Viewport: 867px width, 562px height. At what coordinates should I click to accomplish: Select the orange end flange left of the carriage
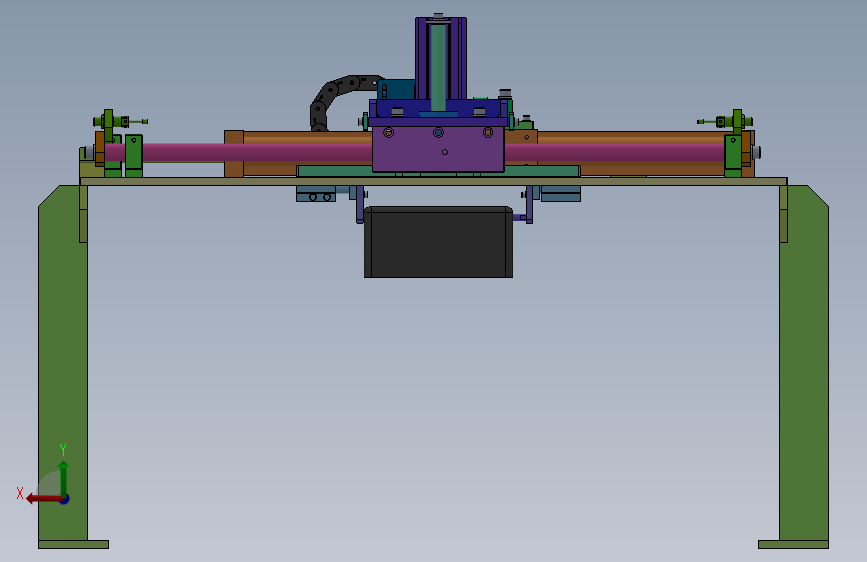[234, 154]
